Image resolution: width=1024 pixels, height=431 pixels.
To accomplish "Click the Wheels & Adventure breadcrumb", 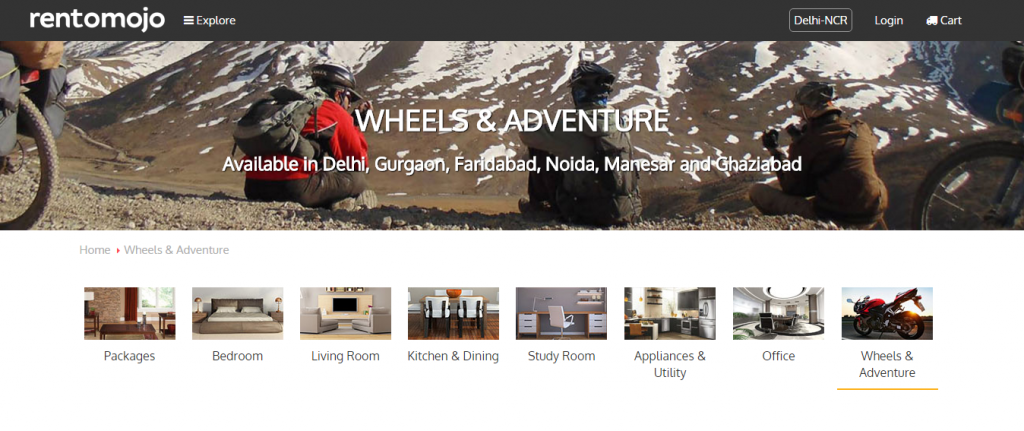I will click(176, 250).
